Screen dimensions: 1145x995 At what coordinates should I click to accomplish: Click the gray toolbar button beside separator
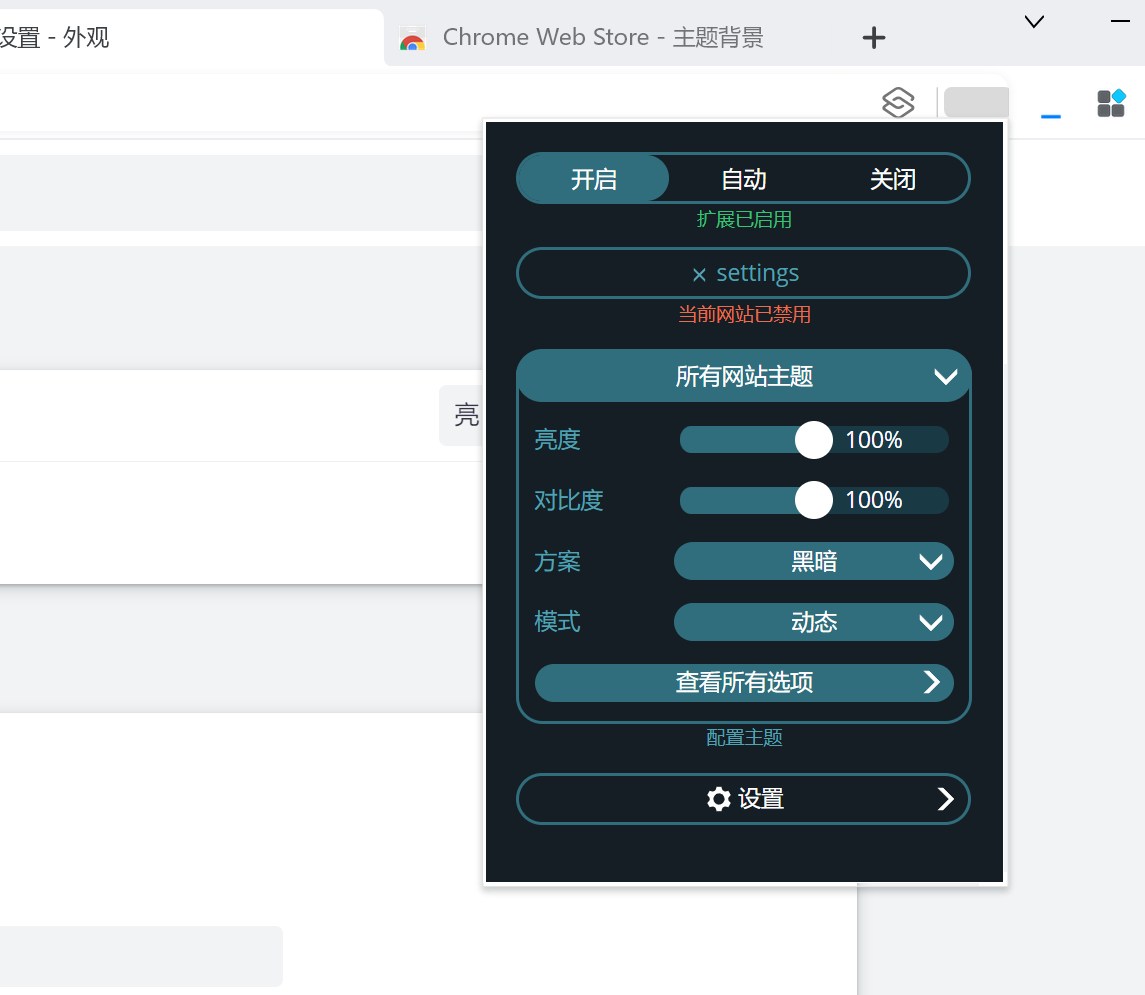976,102
